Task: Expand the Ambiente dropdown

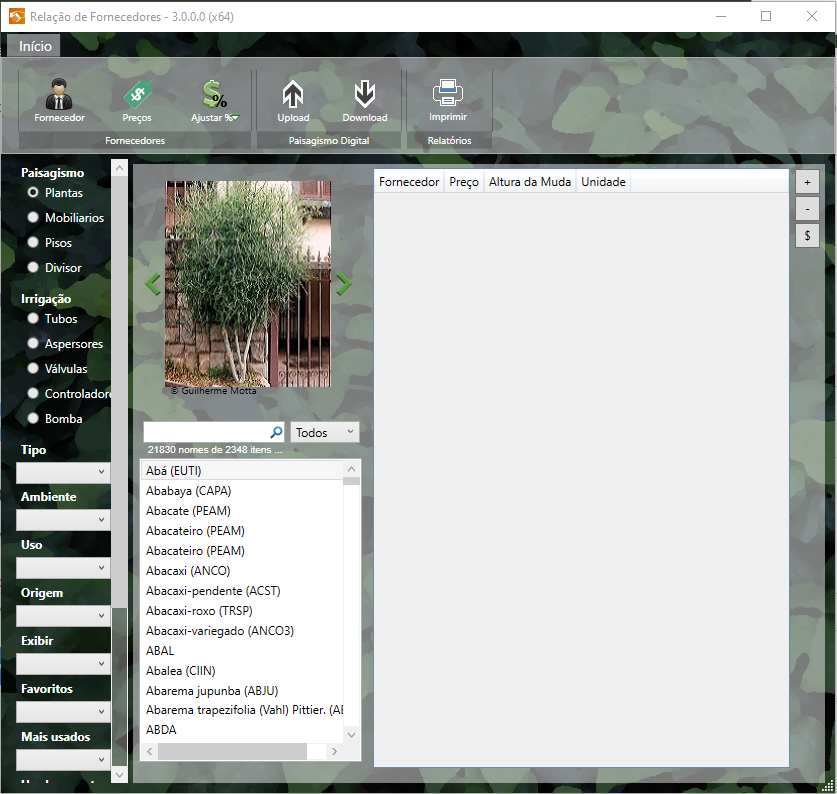Action: 63,520
